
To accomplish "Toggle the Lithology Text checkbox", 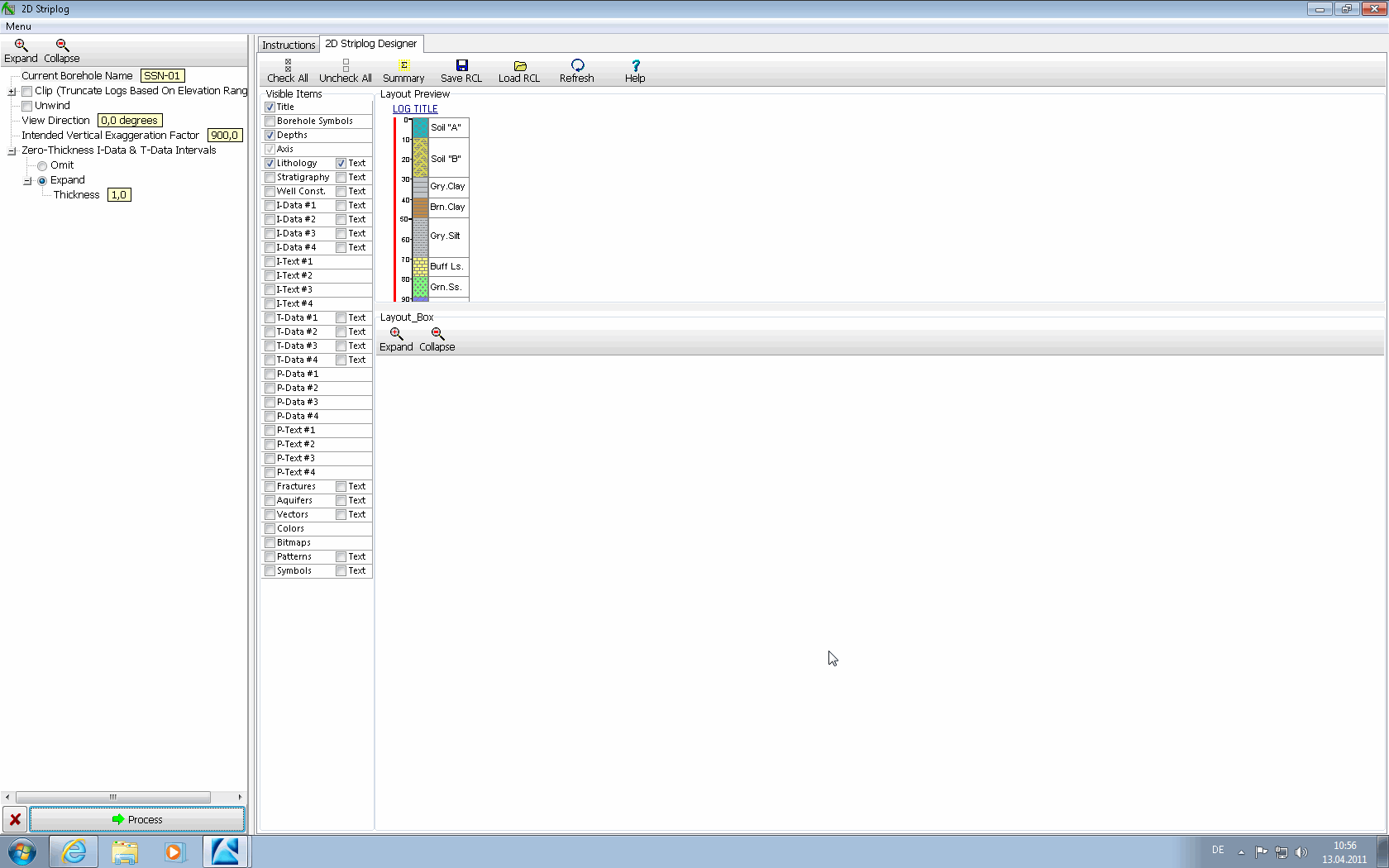I will (341, 163).
